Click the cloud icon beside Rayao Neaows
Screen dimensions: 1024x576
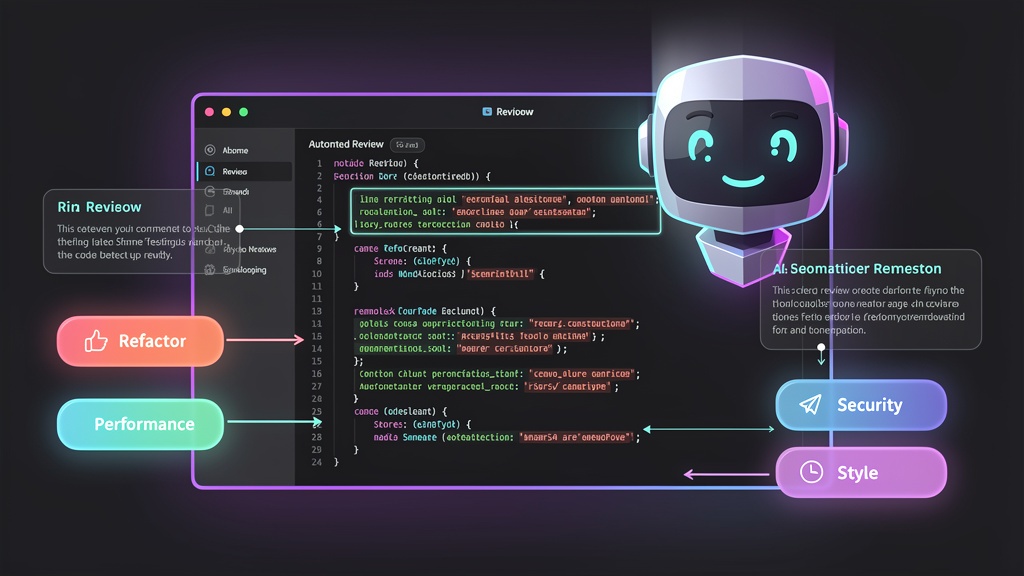pyautogui.click(x=210, y=249)
